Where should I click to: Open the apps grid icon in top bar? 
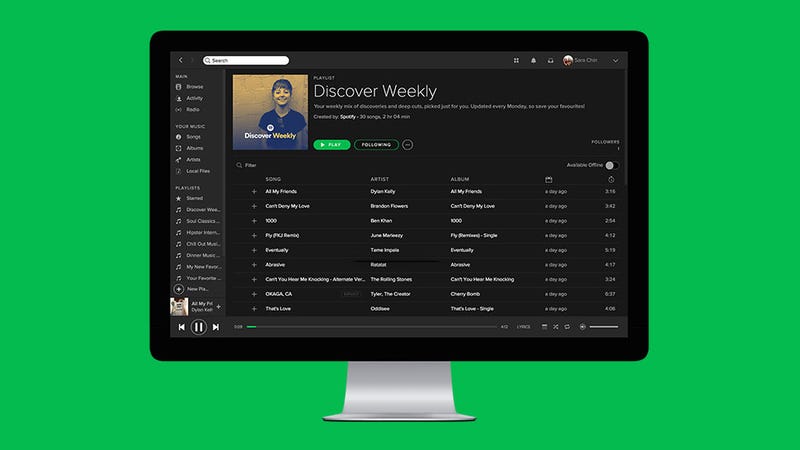pos(516,60)
